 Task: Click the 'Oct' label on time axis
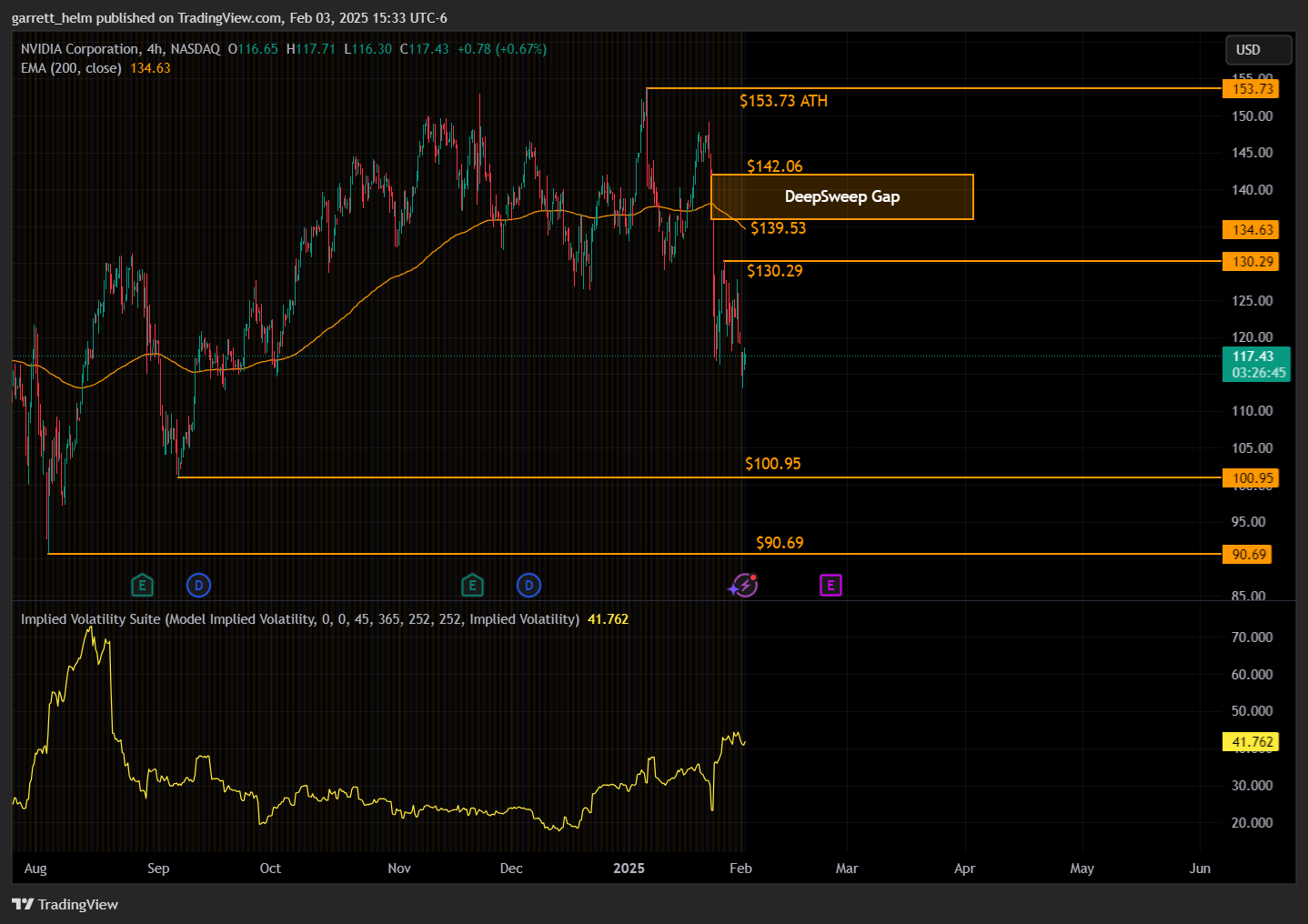tap(270, 869)
